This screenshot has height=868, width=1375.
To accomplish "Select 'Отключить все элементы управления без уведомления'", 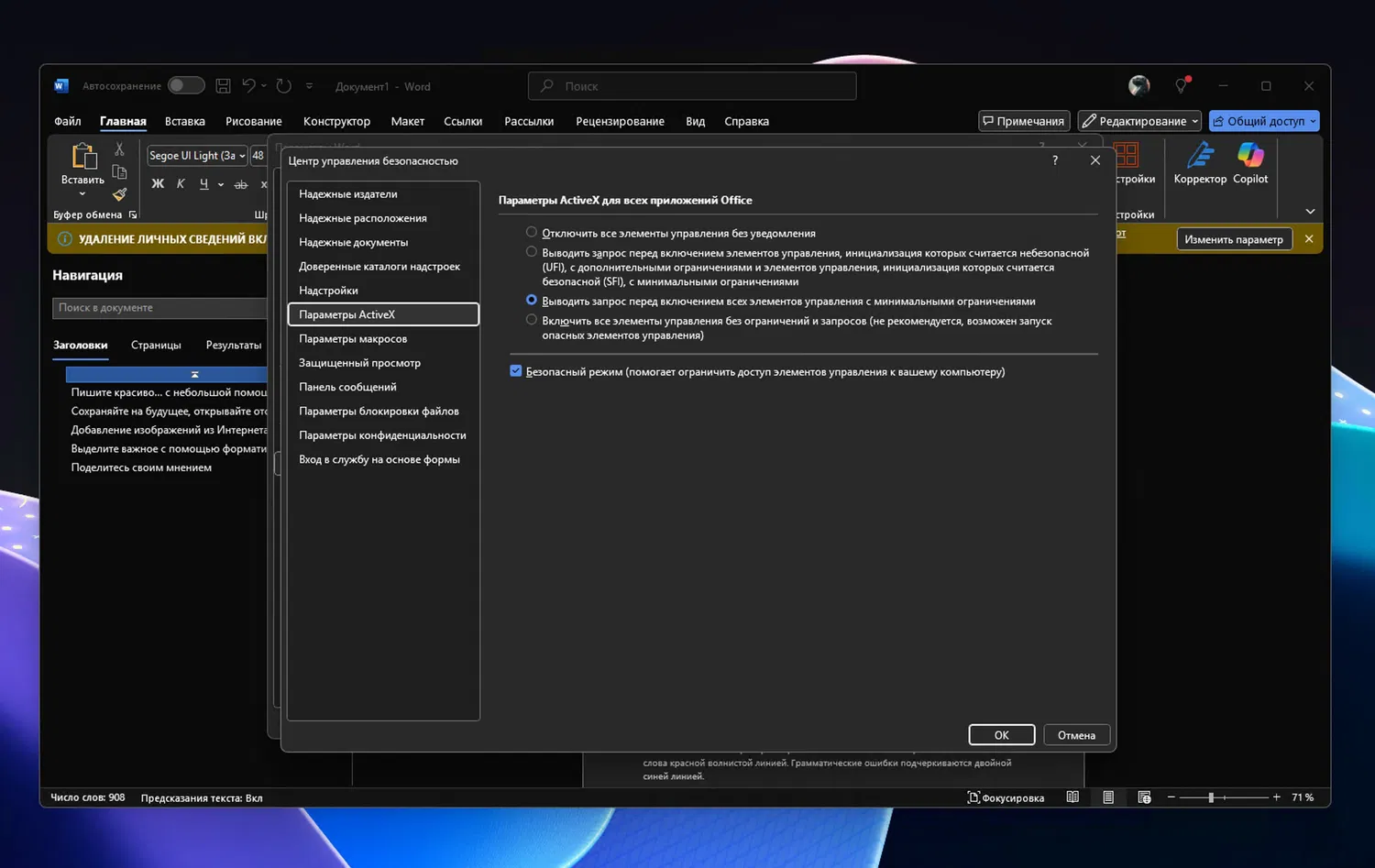I will pos(532,233).
